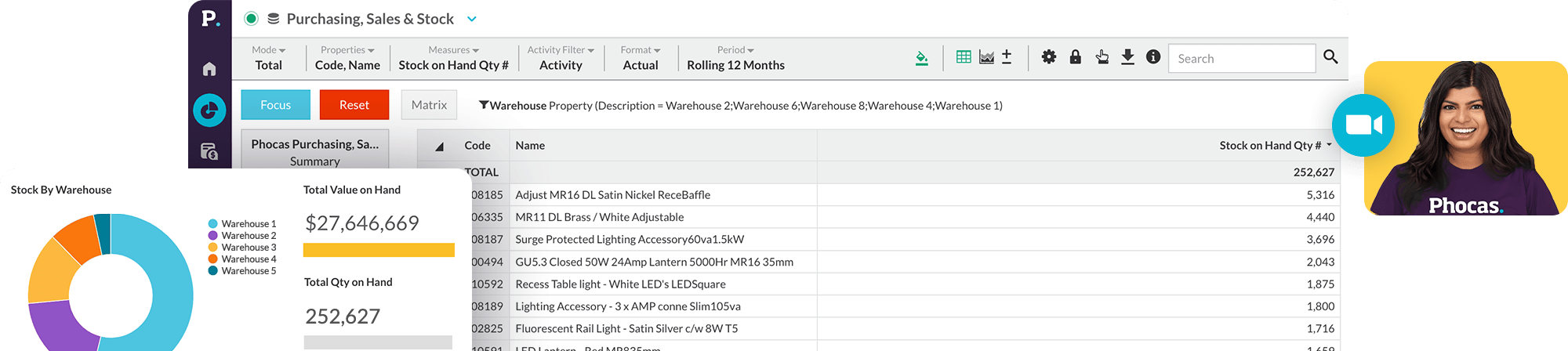Click the download export icon

(1127, 57)
